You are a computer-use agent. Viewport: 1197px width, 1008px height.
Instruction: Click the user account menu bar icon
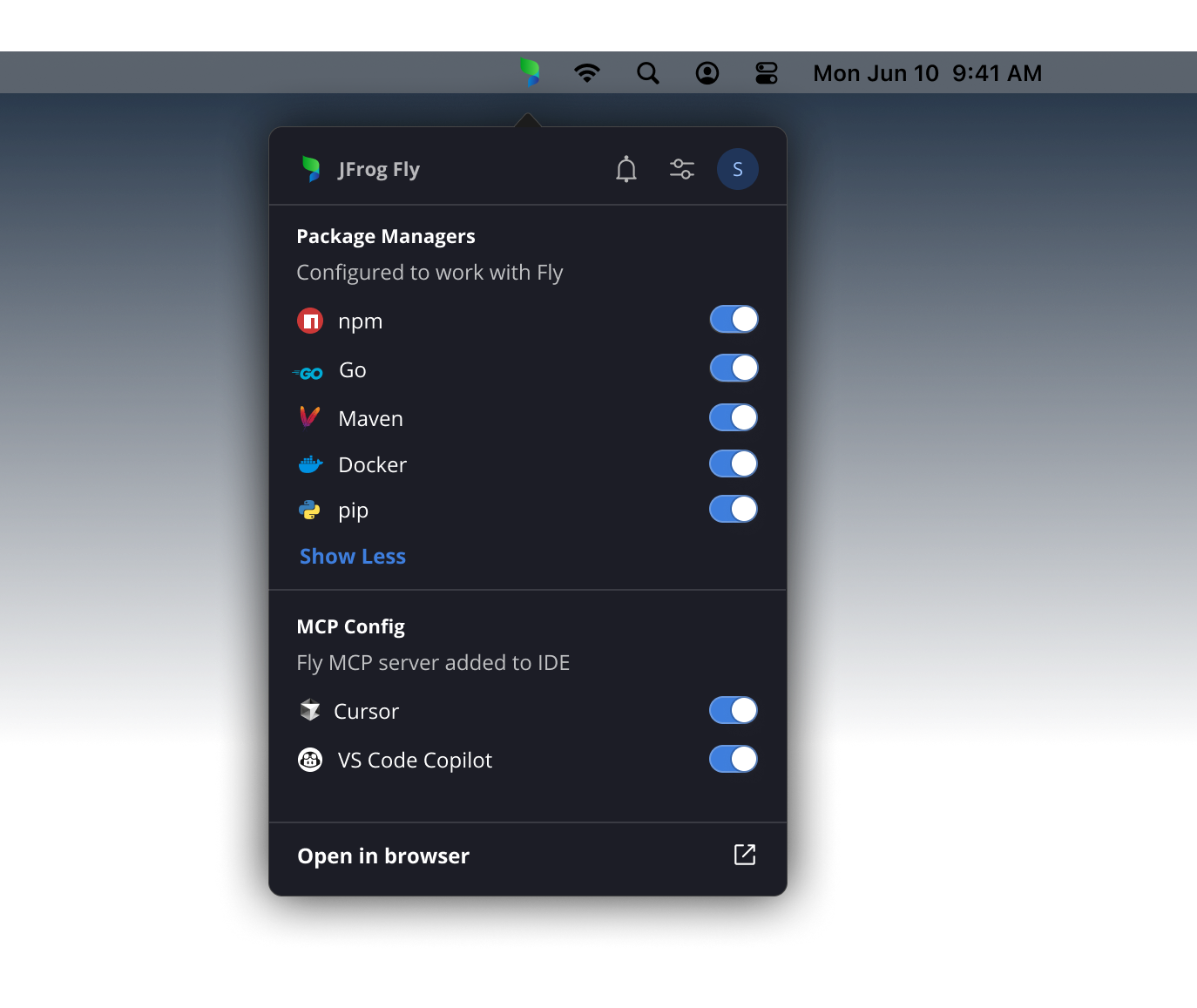[x=707, y=73]
